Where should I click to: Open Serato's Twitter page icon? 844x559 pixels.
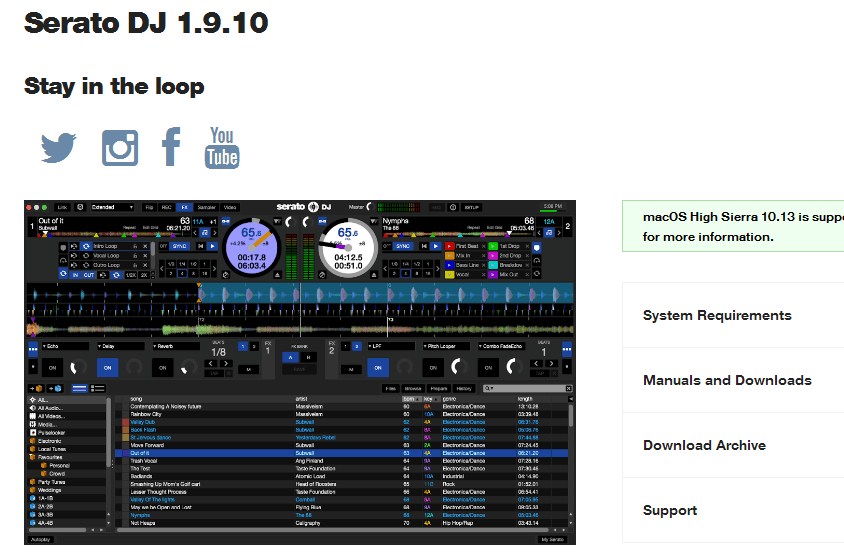tap(58, 147)
